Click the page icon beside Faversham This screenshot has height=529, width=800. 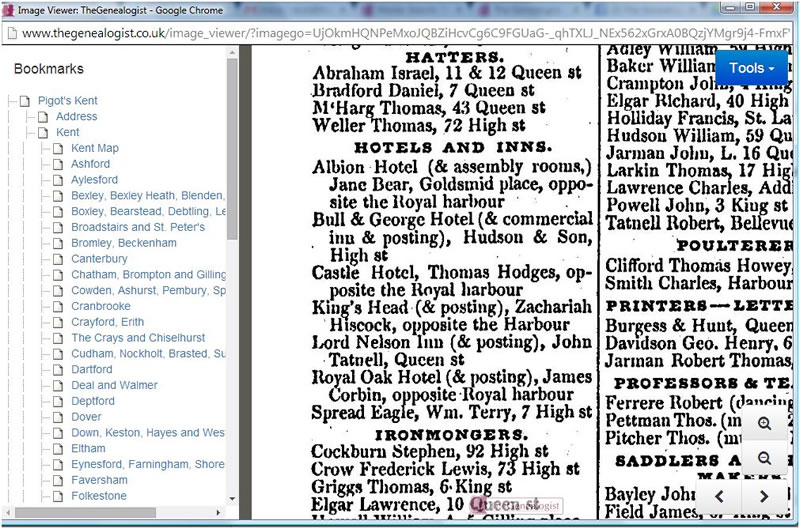(x=58, y=481)
